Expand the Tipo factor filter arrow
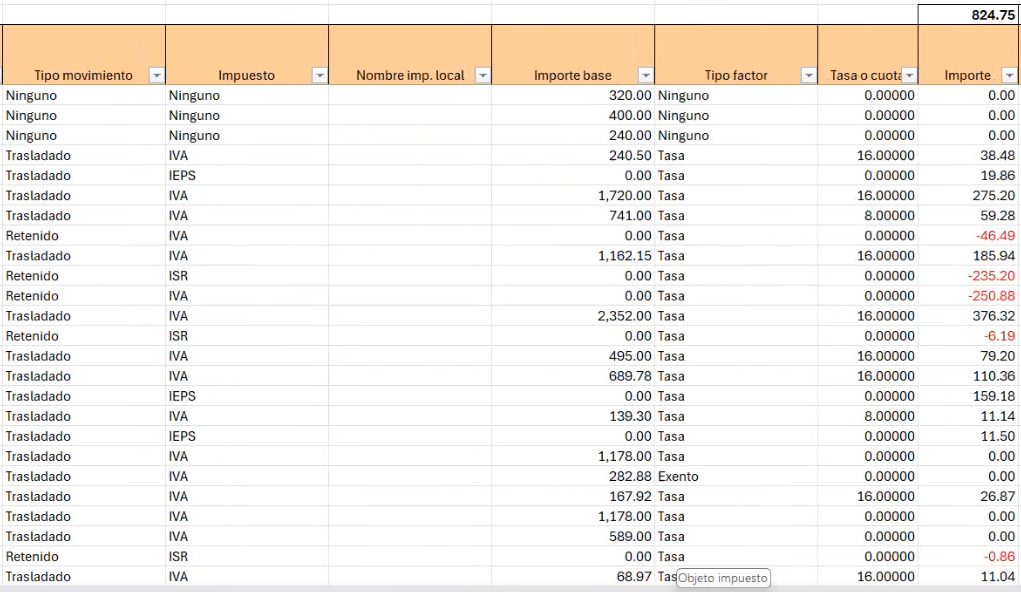 coord(808,76)
